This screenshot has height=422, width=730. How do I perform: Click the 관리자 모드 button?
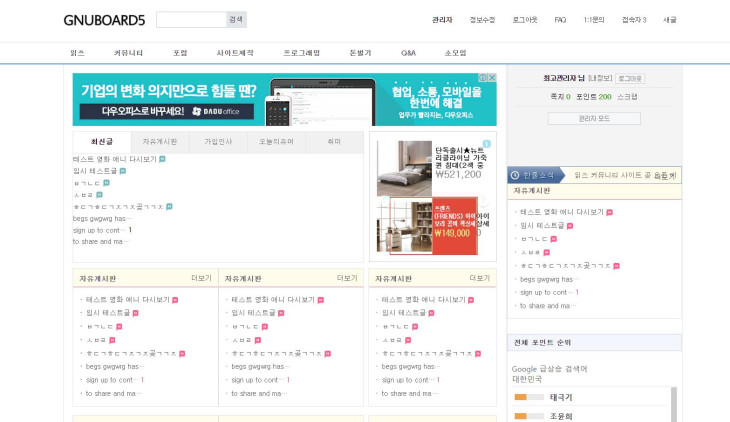pyautogui.click(x=594, y=118)
